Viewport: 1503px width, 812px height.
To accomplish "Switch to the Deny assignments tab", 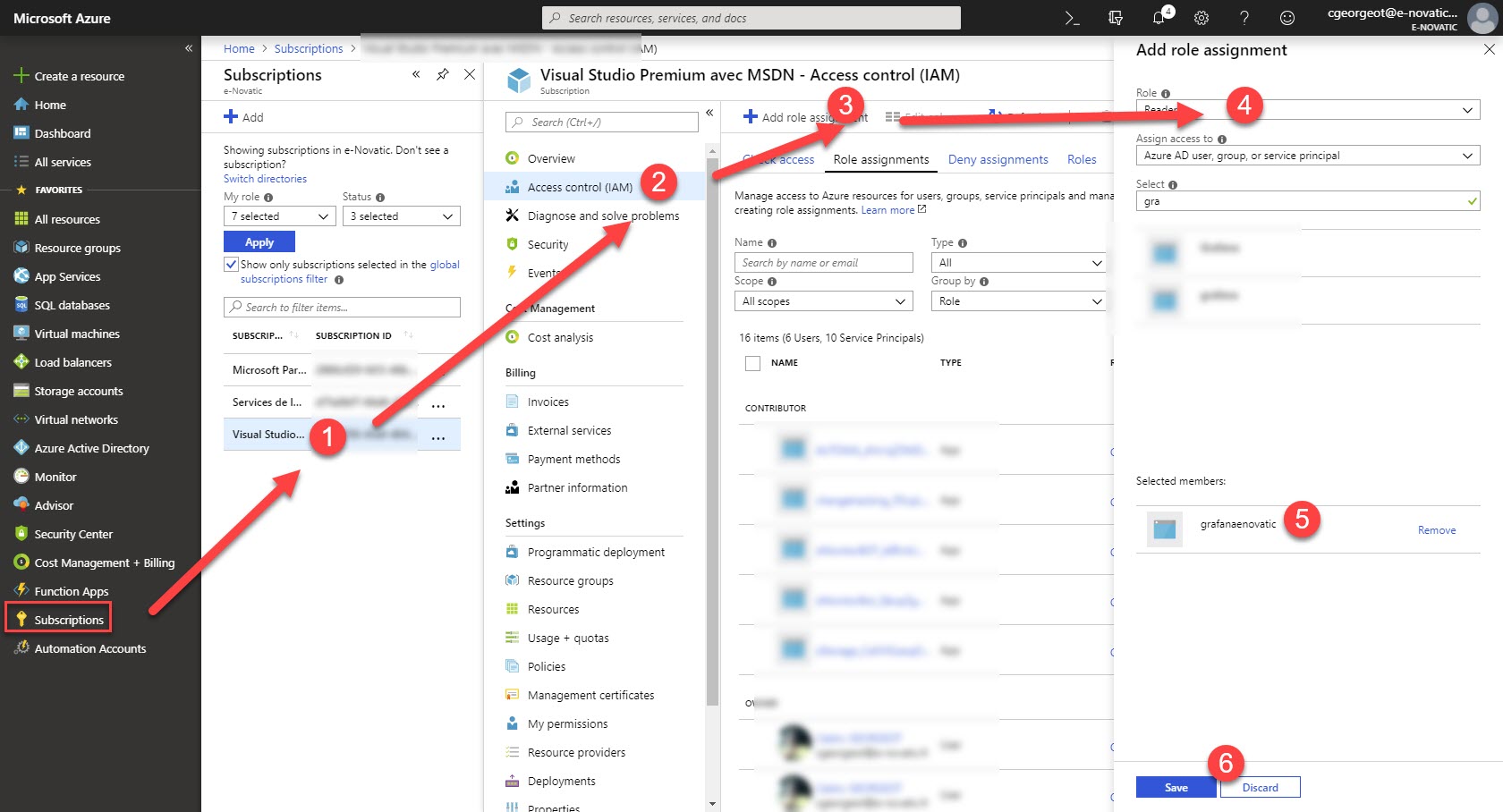I will pos(998,160).
